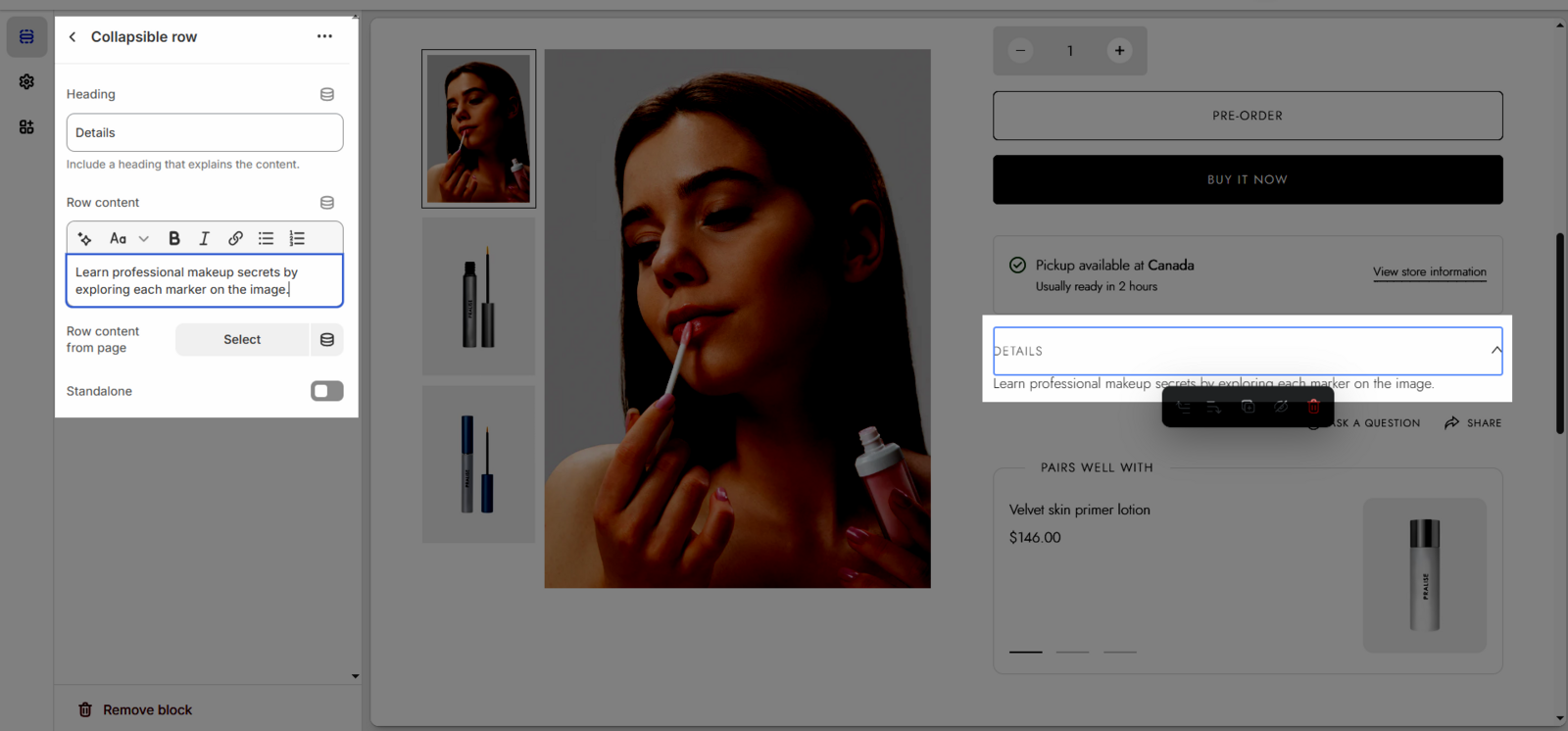Insert a bulleted list in Row content
This screenshot has height=731, width=1568.
coord(266,238)
